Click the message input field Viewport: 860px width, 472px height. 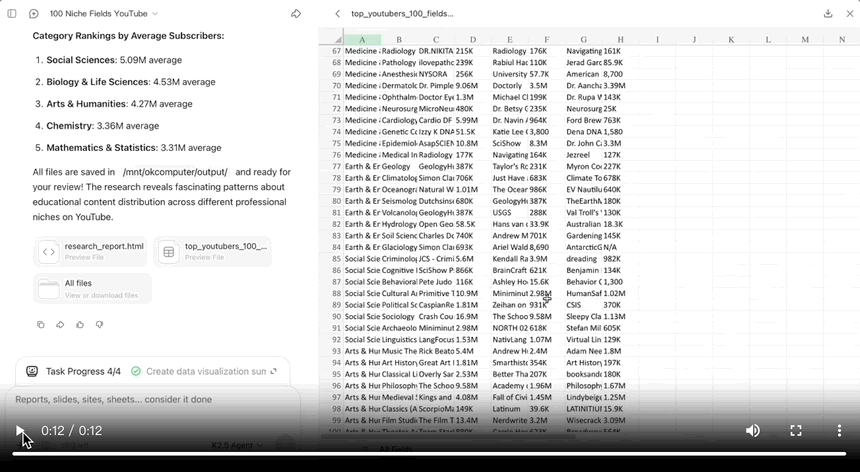(154, 399)
